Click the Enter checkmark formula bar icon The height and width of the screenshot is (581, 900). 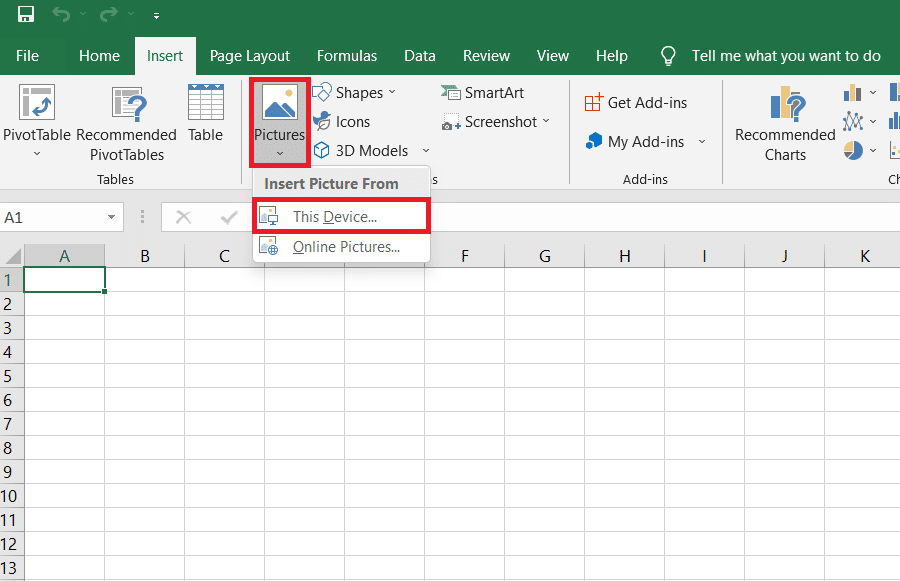click(x=229, y=217)
